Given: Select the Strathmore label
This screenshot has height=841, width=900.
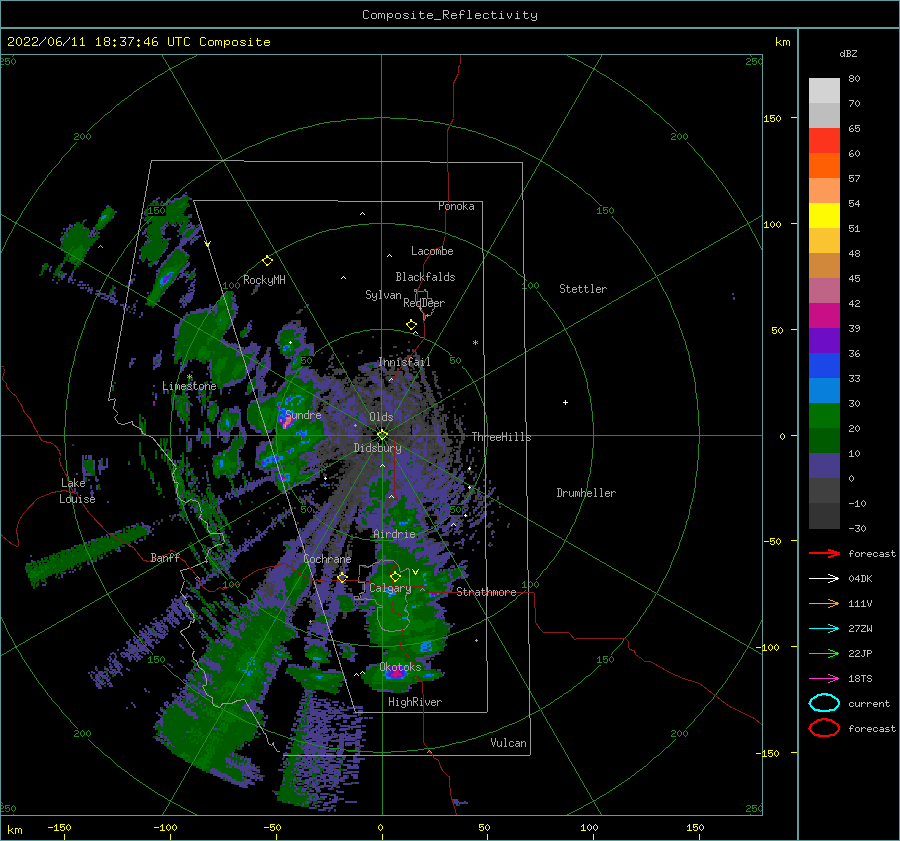Looking at the screenshot, I should click(x=486, y=592).
